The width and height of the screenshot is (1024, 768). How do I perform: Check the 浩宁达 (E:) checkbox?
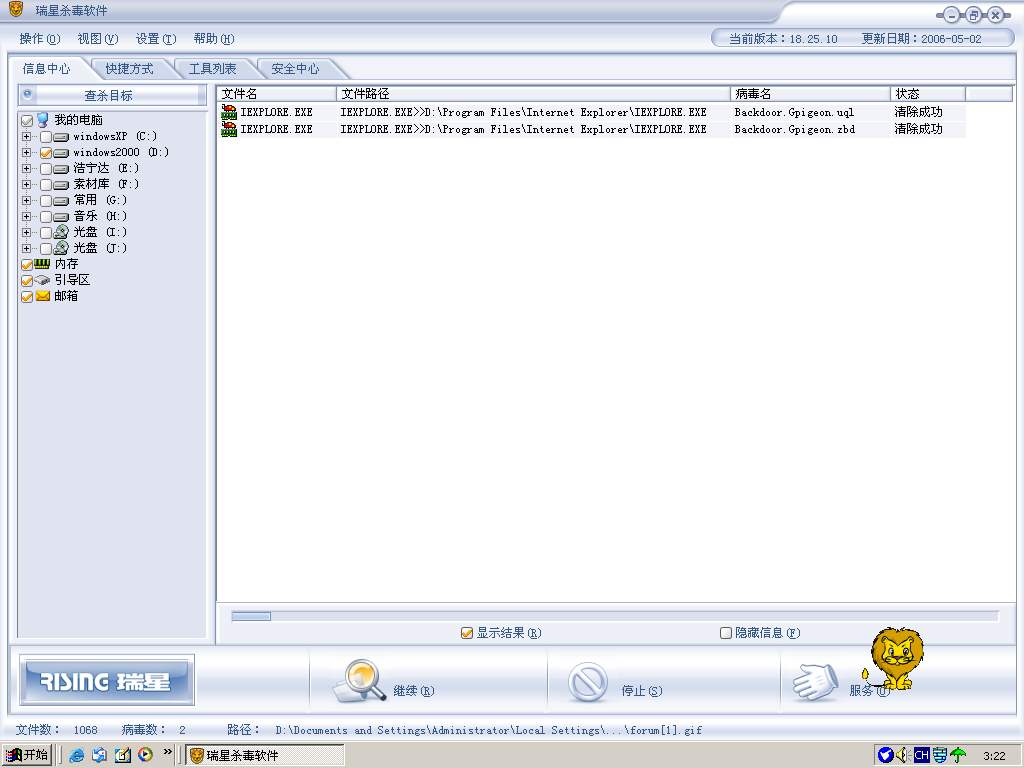46,169
